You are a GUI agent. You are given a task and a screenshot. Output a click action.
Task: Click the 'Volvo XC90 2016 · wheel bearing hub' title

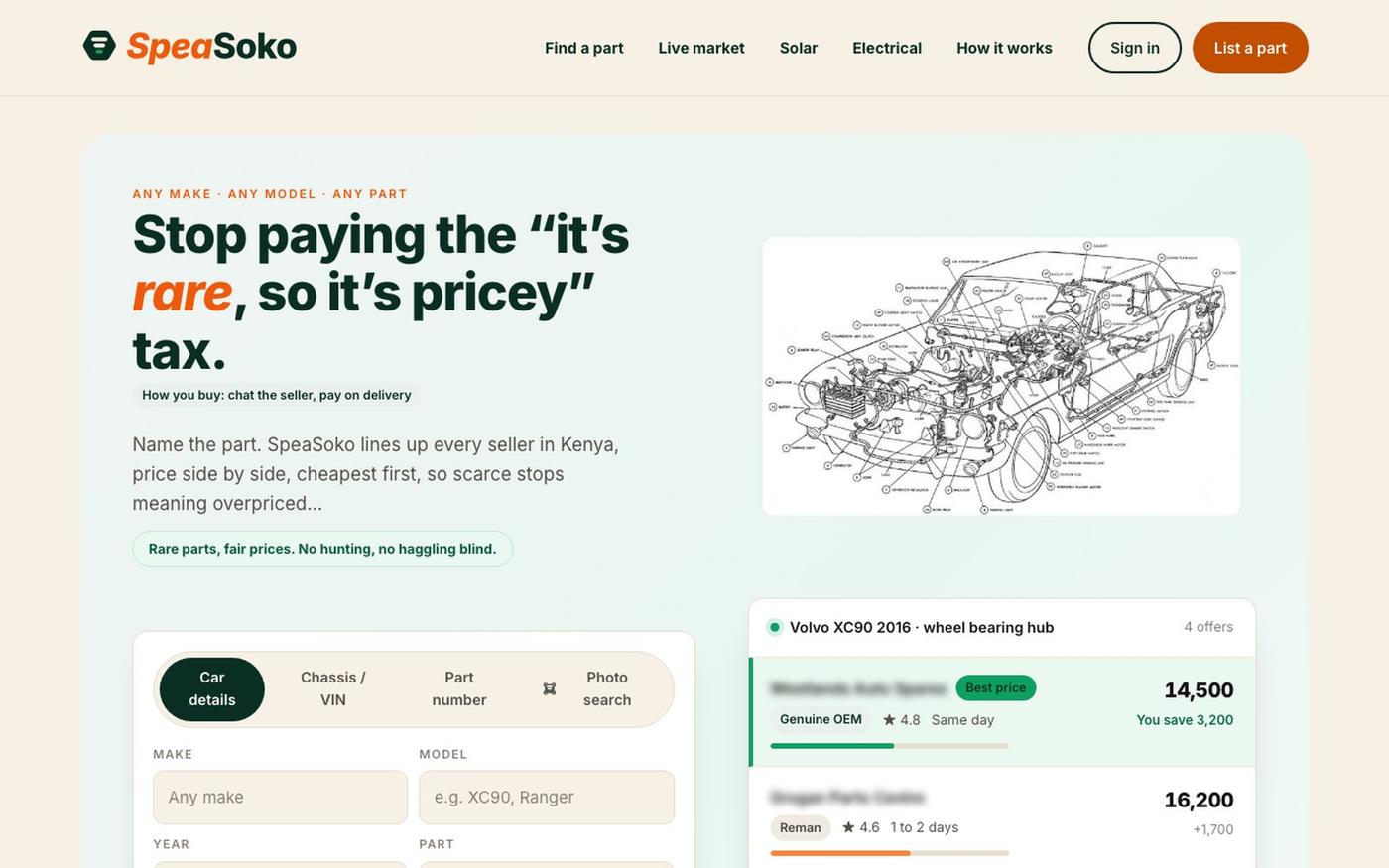(x=922, y=627)
